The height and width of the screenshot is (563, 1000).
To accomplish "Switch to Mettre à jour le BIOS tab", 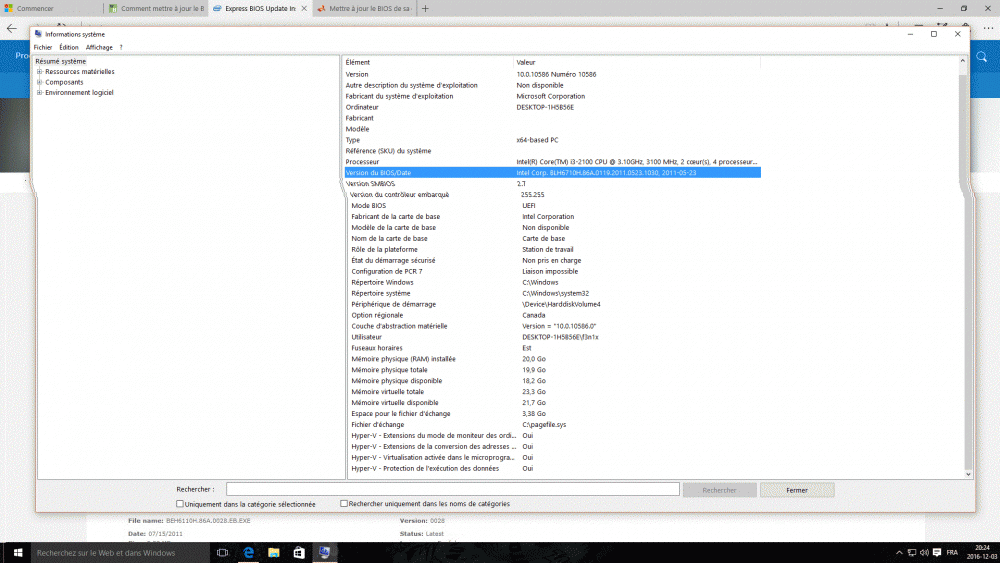I will 364,8.
